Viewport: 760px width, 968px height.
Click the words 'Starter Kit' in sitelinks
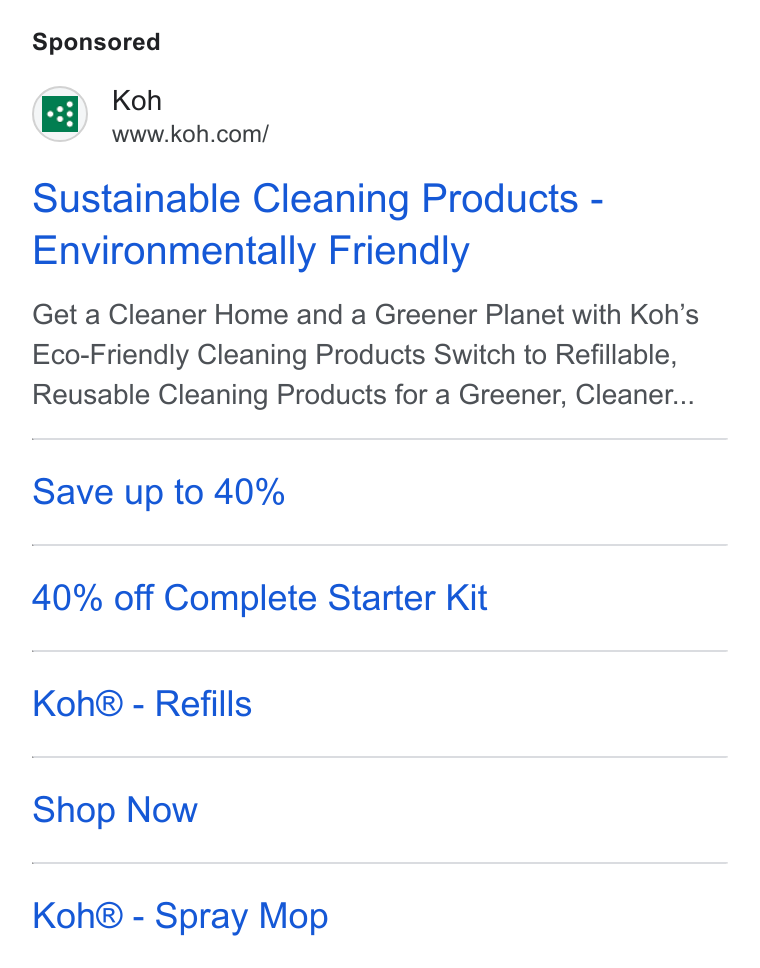click(x=407, y=598)
